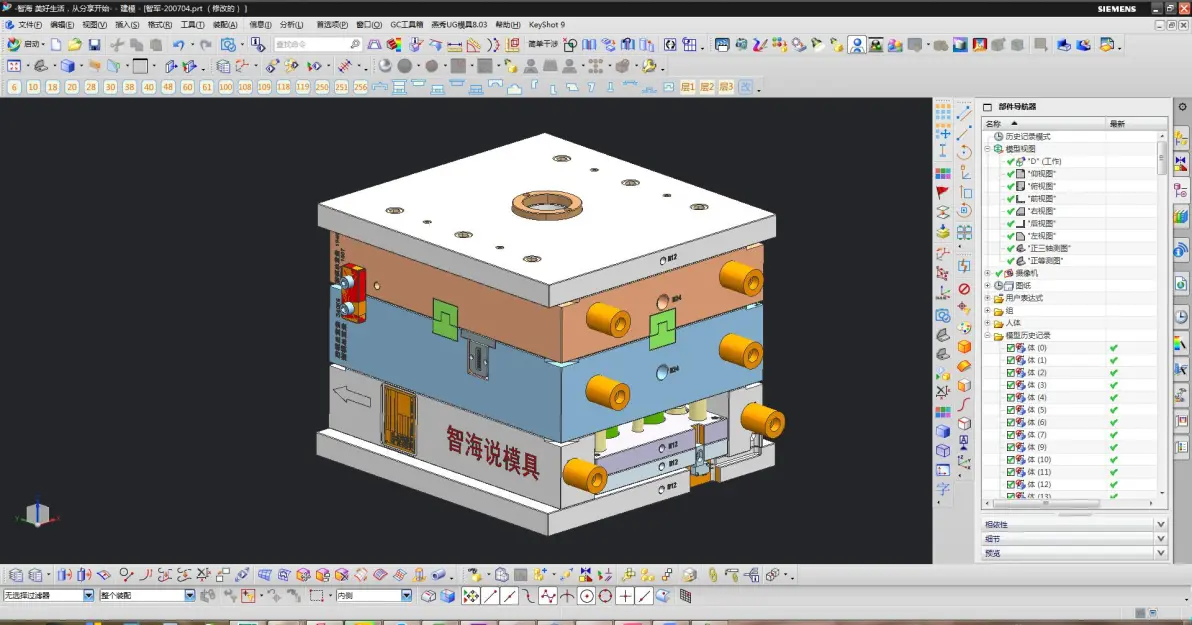Toggle checkbox for 体 (5) in history
Screen dimensions: 1192x625
(1011, 410)
